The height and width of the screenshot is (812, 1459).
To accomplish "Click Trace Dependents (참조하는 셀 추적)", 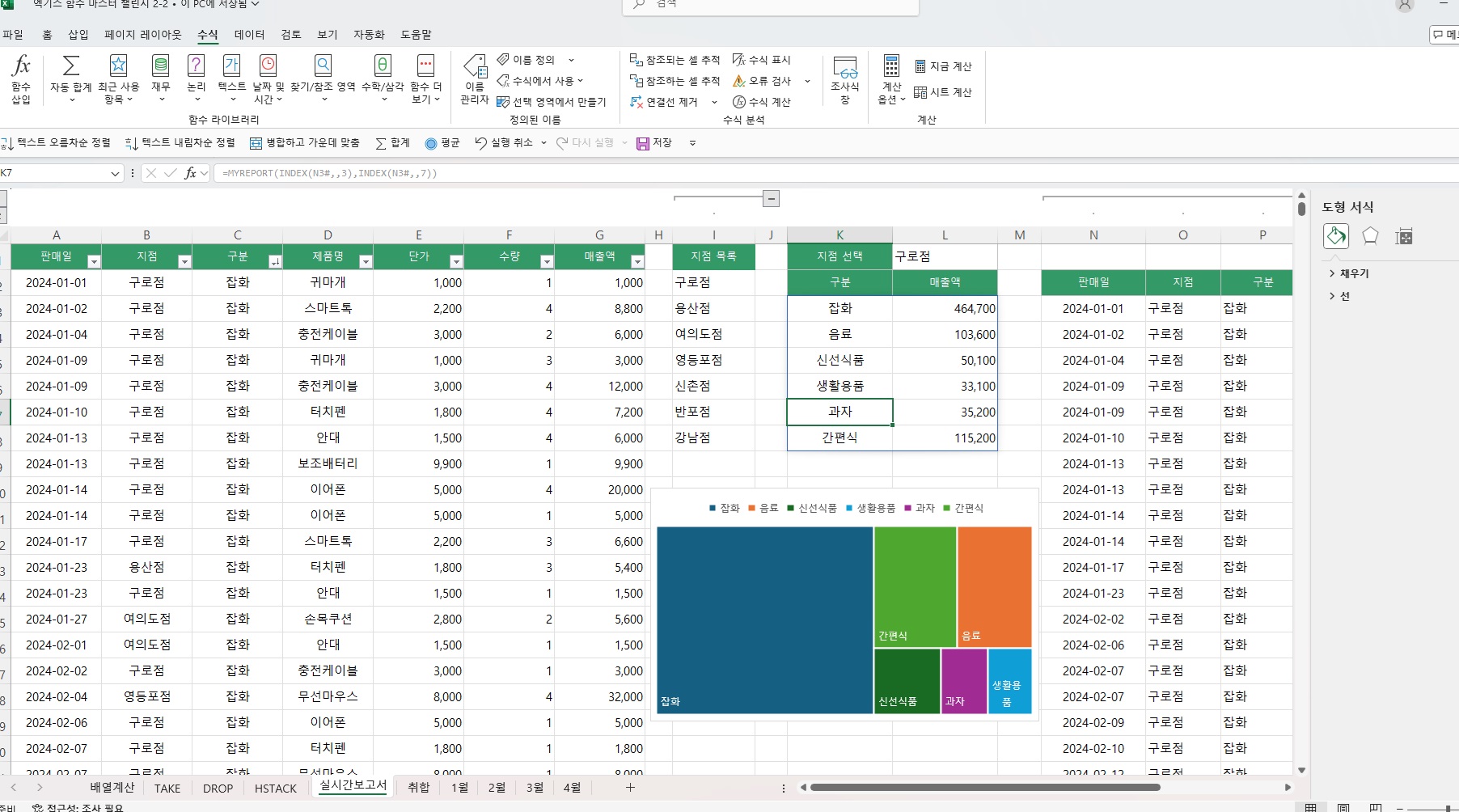I will (675, 81).
